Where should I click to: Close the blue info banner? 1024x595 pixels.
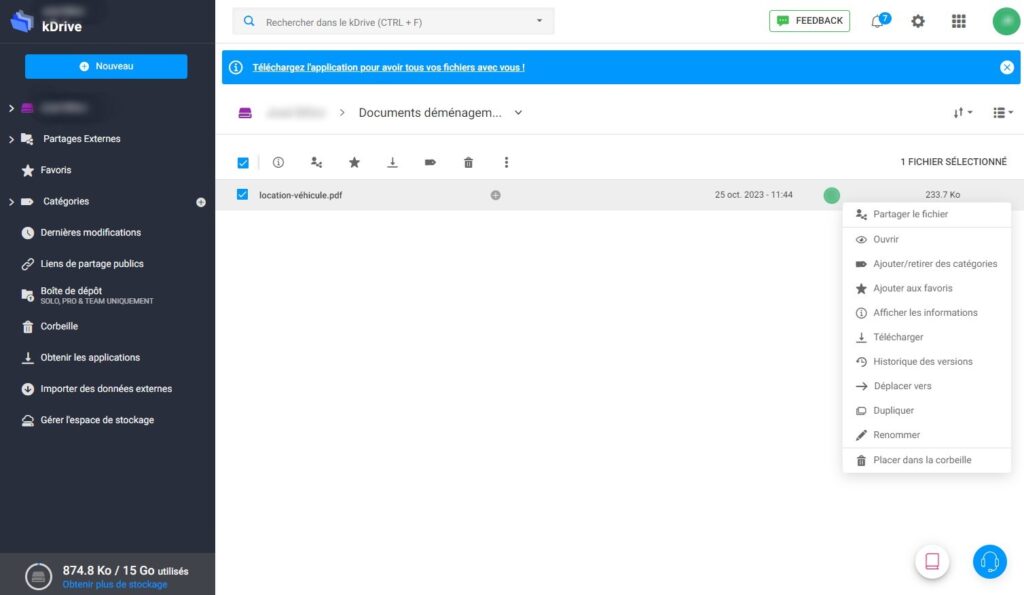[x=1006, y=67]
